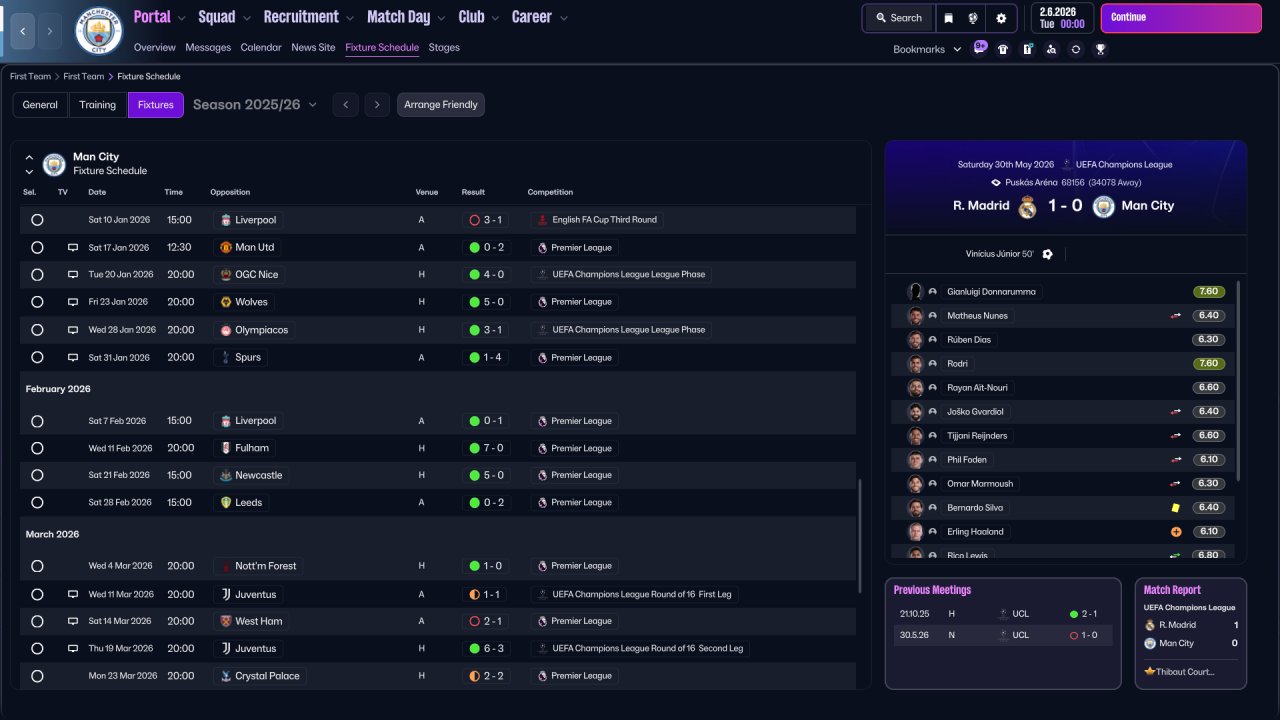
Task: Click the goal icon beside Vinícius Júnior 50'
Action: [x=1047, y=254]
